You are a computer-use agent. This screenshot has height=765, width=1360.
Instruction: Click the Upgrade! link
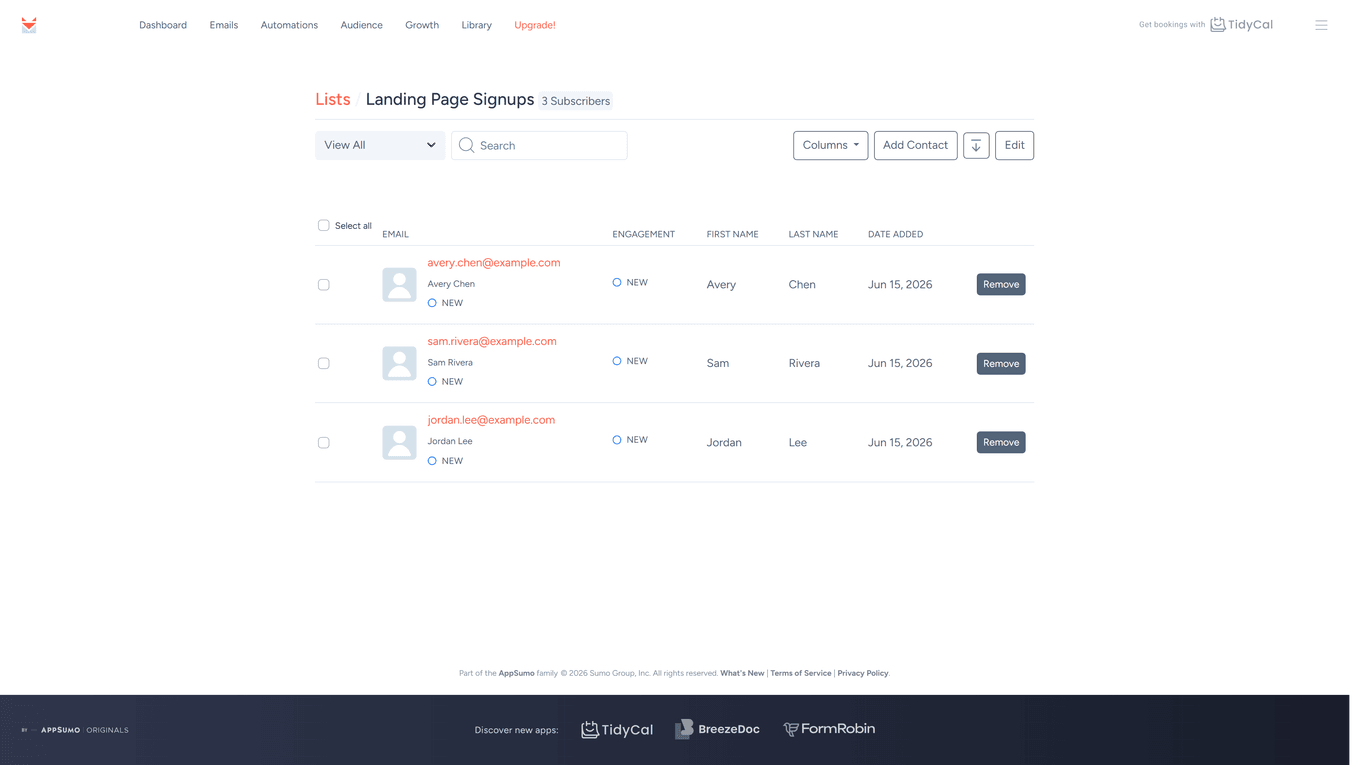coord(535,25)
